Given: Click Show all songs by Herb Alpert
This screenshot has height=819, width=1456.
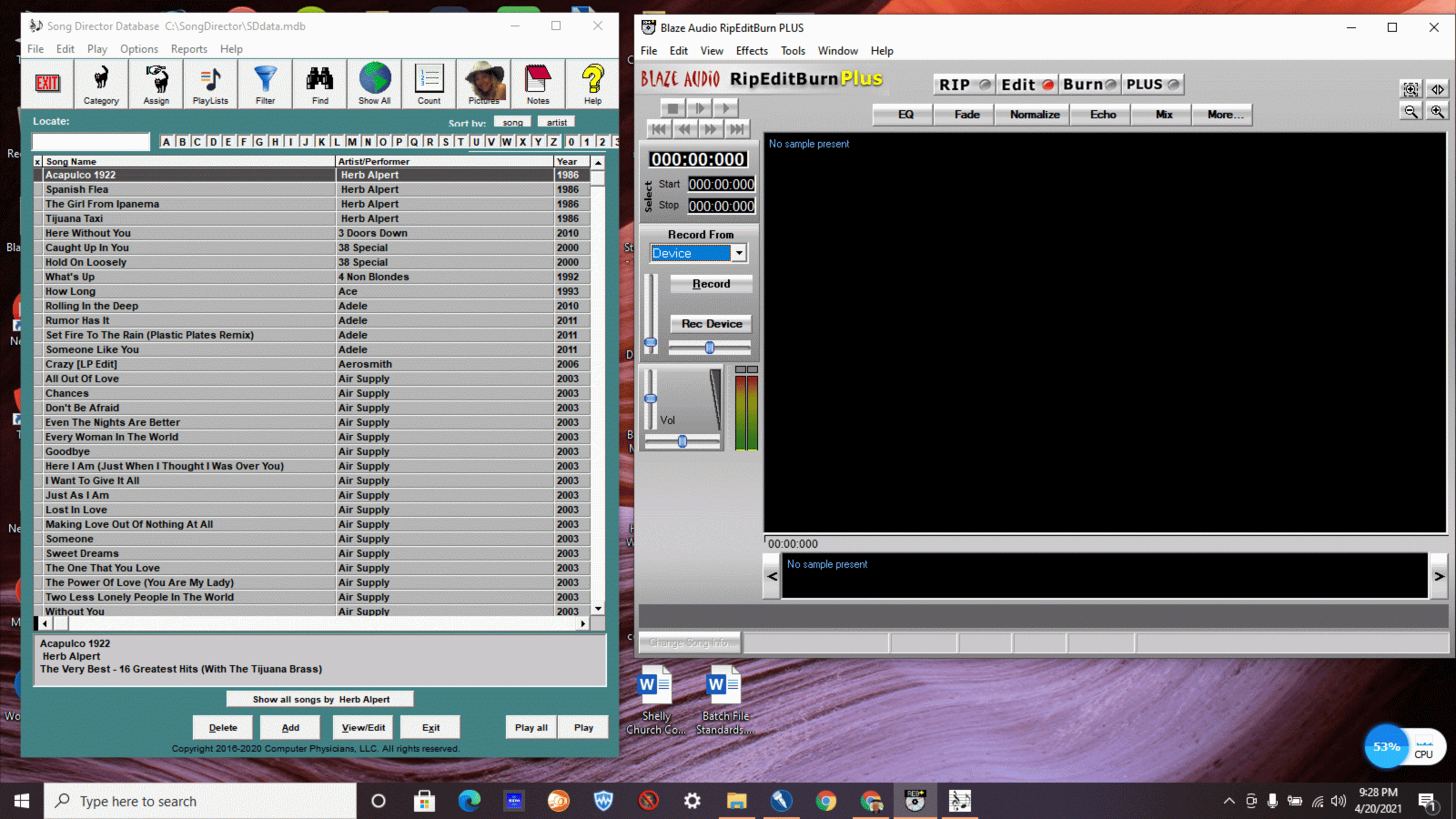Looking at the screenshot, I should tap(320, 699).
